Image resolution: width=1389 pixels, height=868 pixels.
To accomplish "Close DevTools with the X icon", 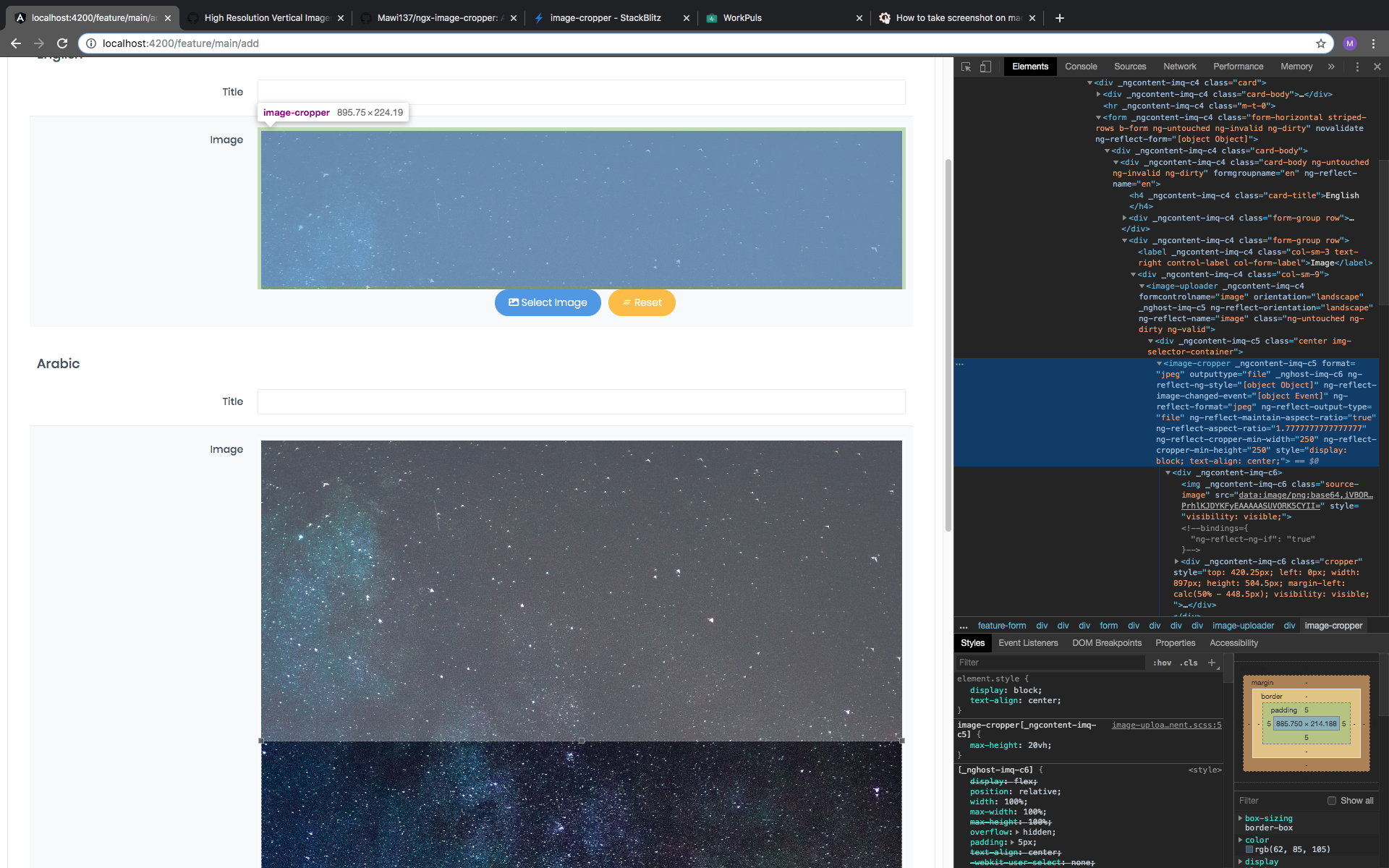I will tap(1377, 67).
